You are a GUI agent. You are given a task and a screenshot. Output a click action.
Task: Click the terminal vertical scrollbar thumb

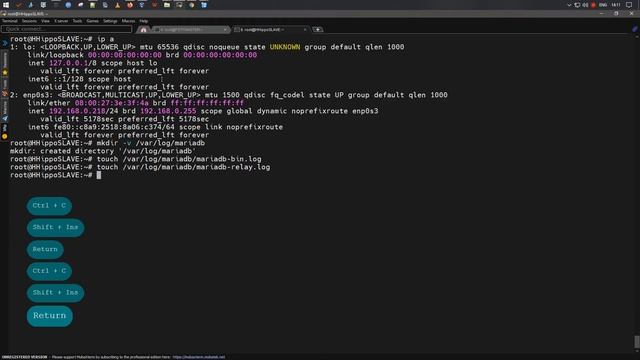click(x=637, y=341)
